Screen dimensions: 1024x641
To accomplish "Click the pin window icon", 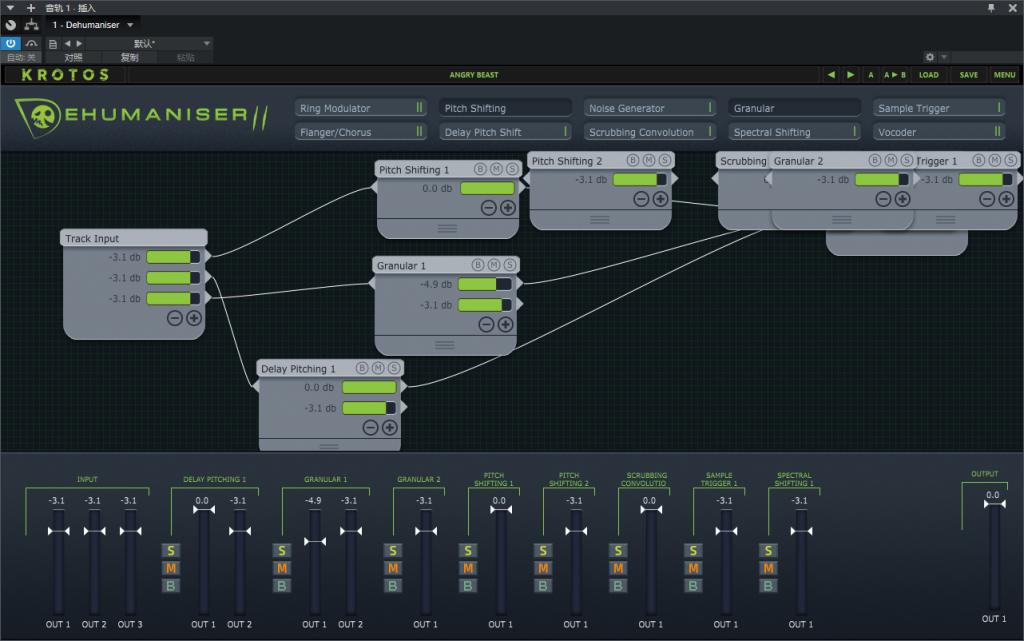I will pos(991,8).
